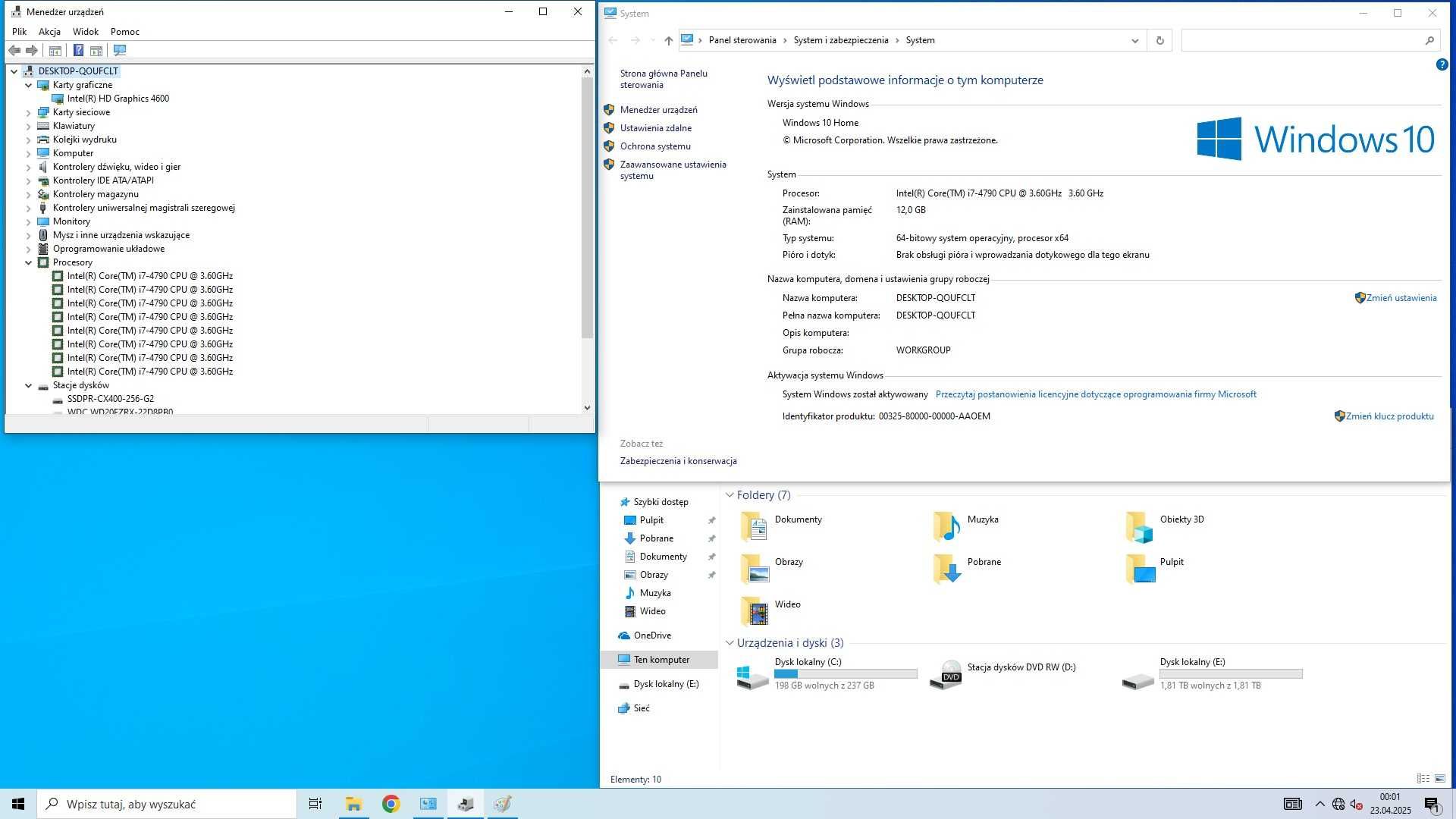Click the Paint icon in the taskbar

pos(503,804)
